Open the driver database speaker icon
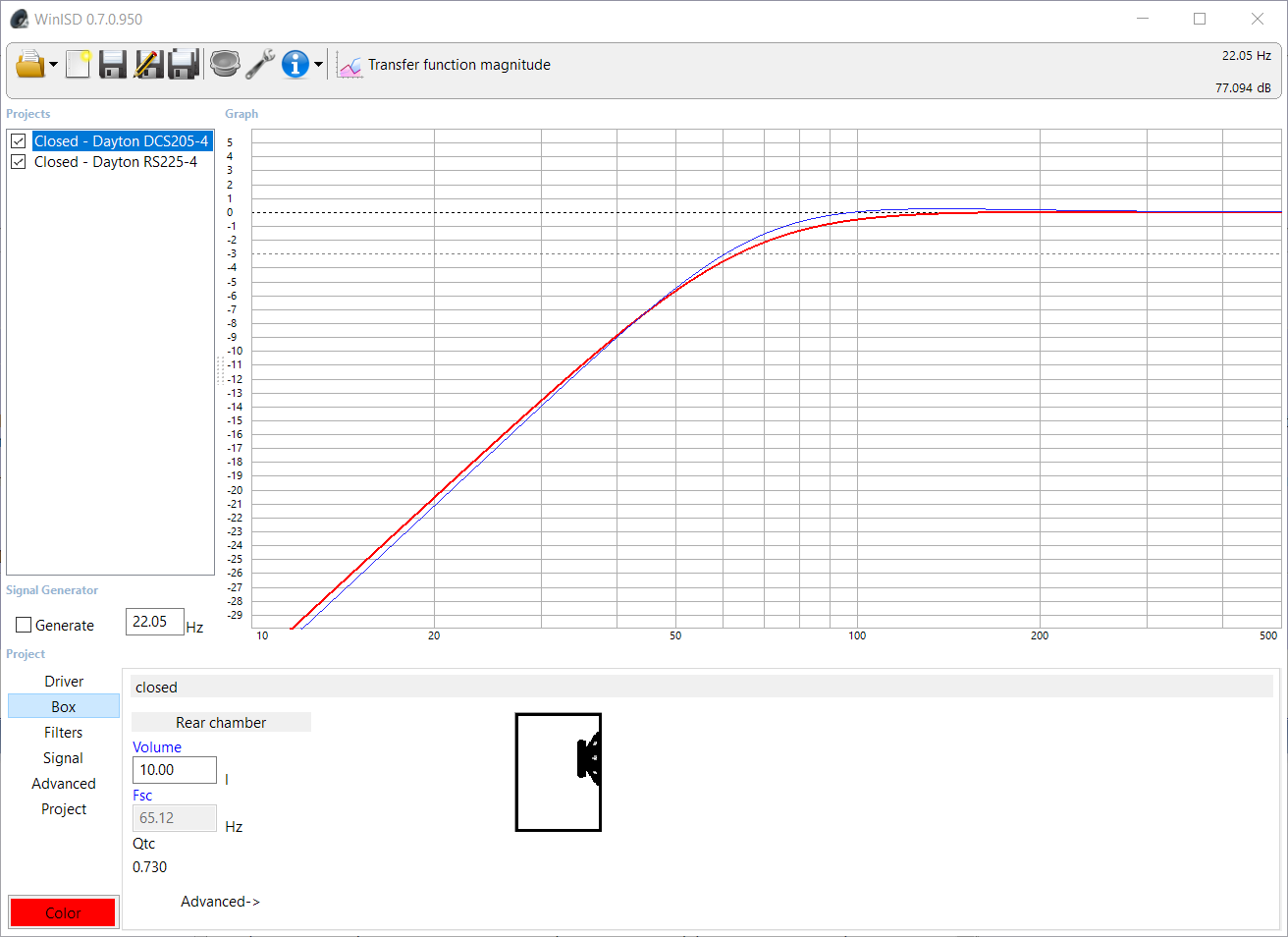1288x937 pixels. [225, 65]
